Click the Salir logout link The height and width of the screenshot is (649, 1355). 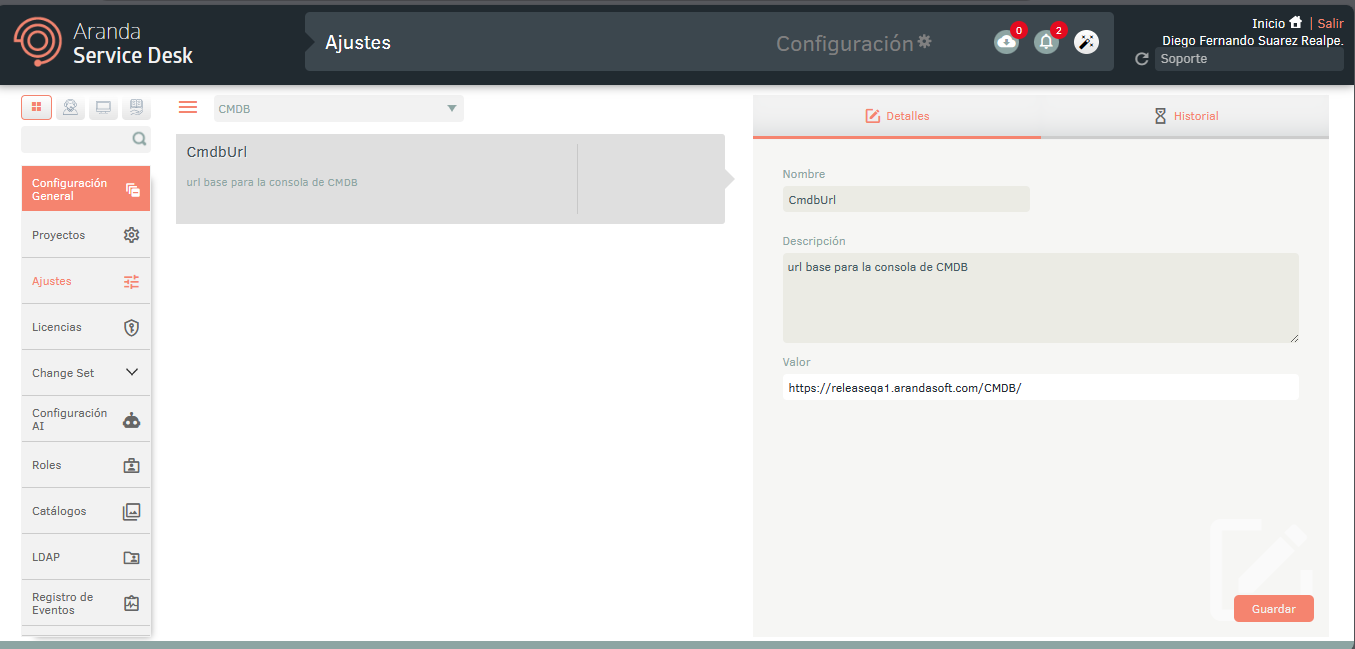click(1330, 23)
